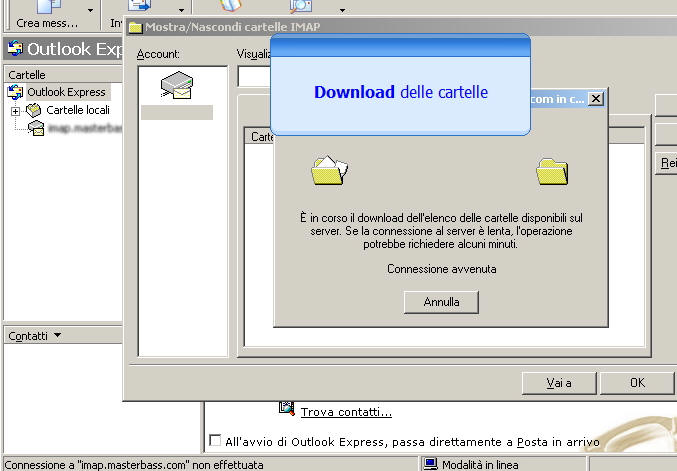Click the closed folder icon in download dialog

(552, 171)
